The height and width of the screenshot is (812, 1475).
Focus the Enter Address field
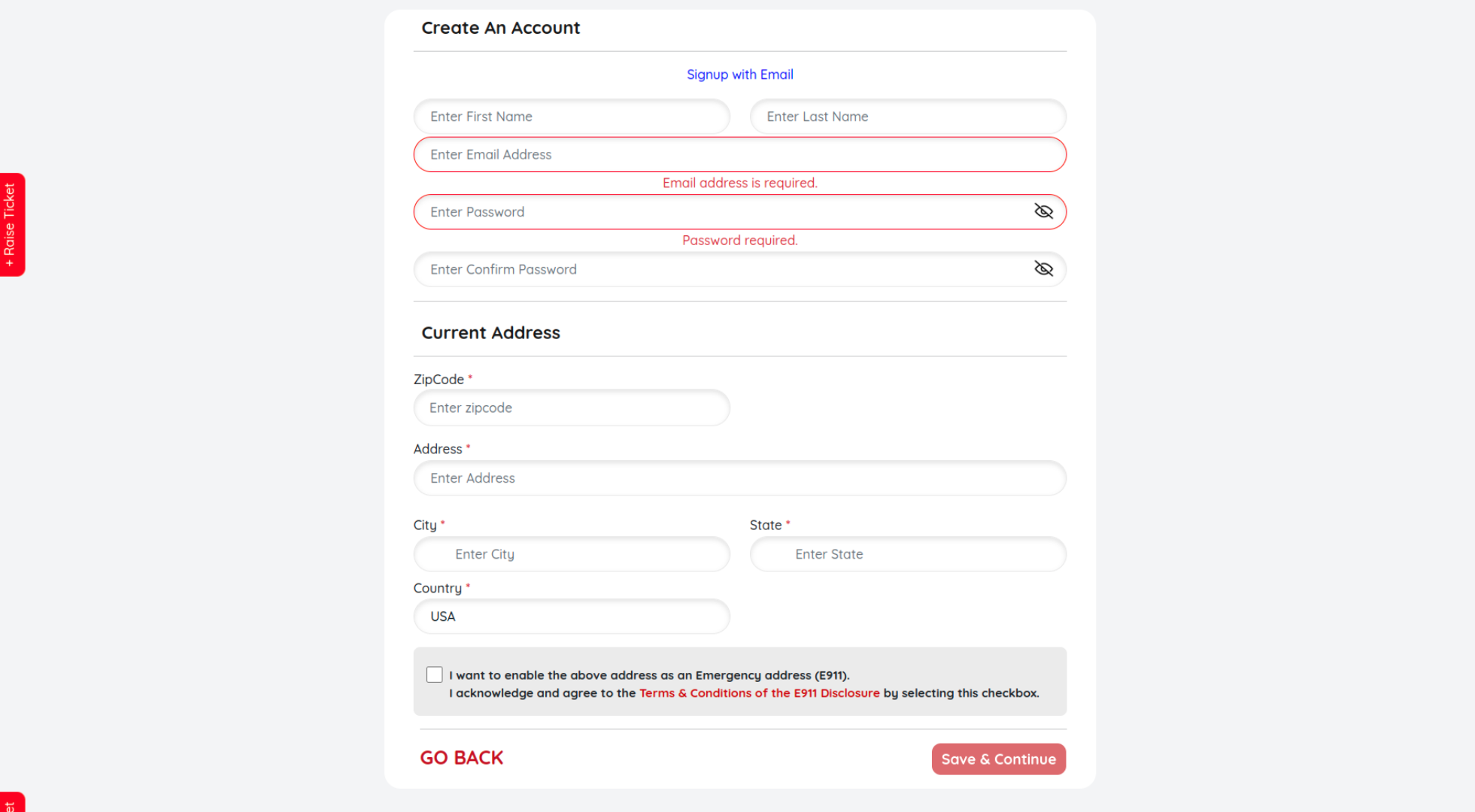[x=739, y=478]
